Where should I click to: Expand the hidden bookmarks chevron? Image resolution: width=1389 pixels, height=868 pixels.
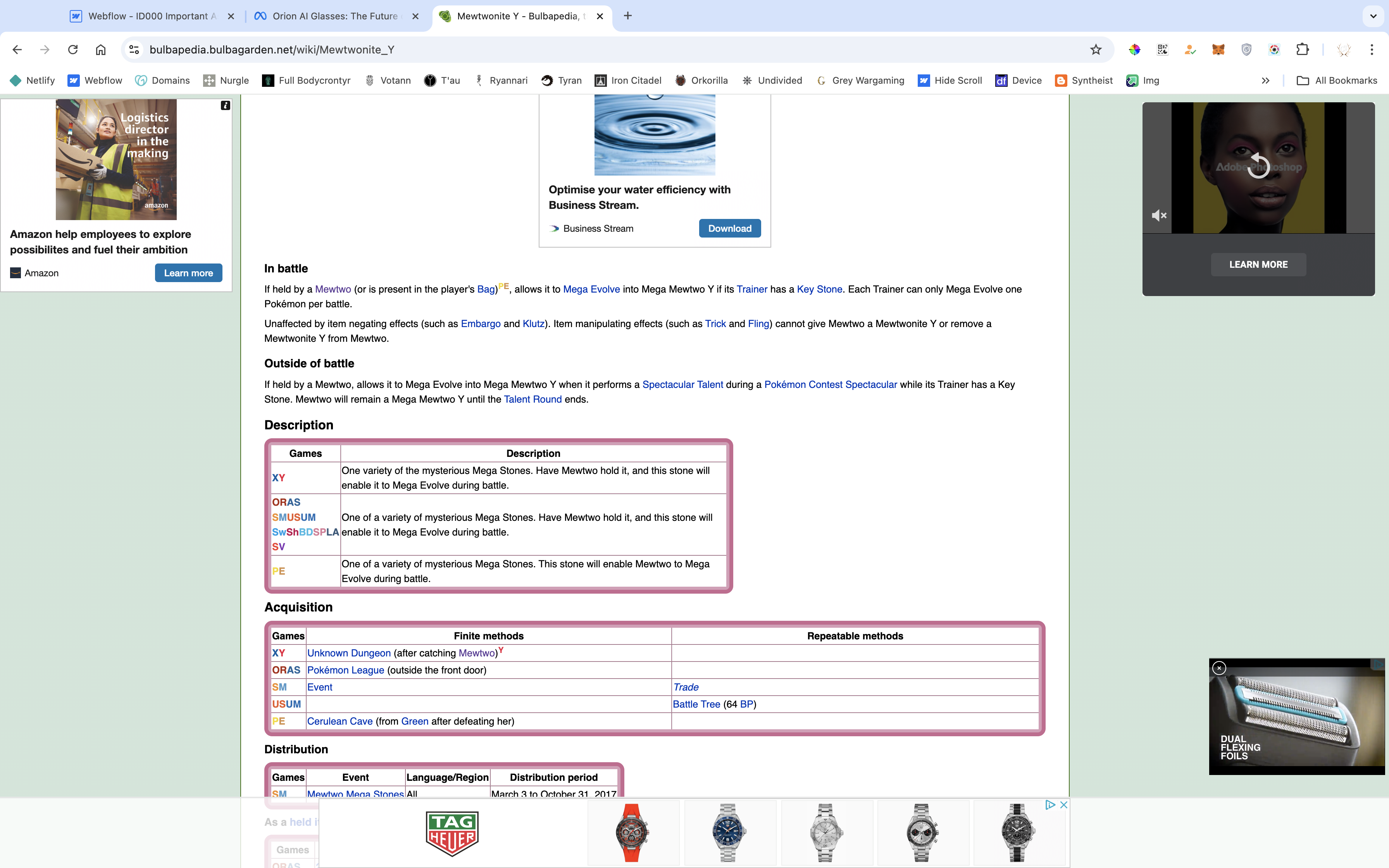coord(1266,80)
